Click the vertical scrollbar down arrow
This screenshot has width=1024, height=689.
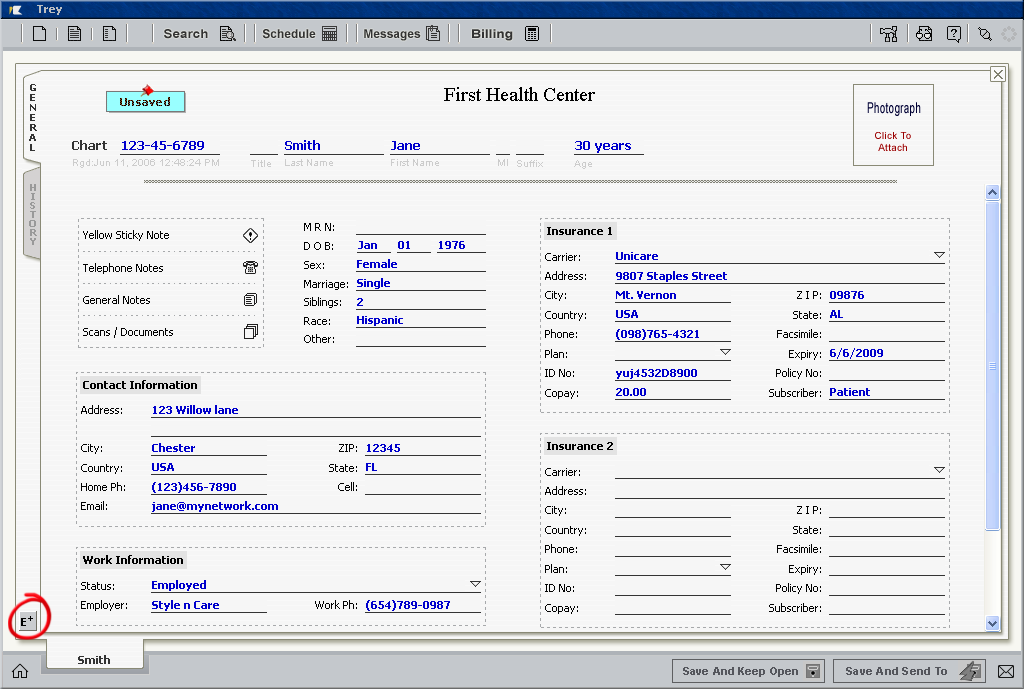pyautogui.click(x=992, y=623)
